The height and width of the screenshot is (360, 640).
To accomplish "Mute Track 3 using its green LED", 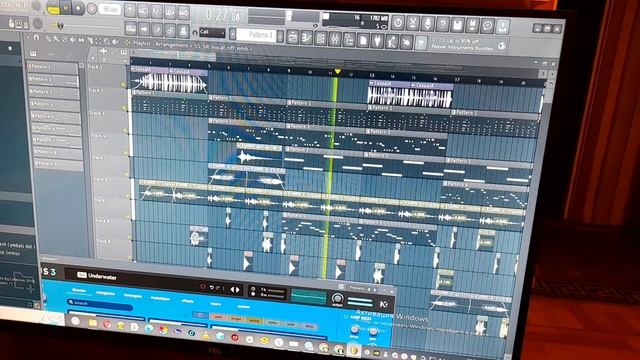I will pos(126,131).
